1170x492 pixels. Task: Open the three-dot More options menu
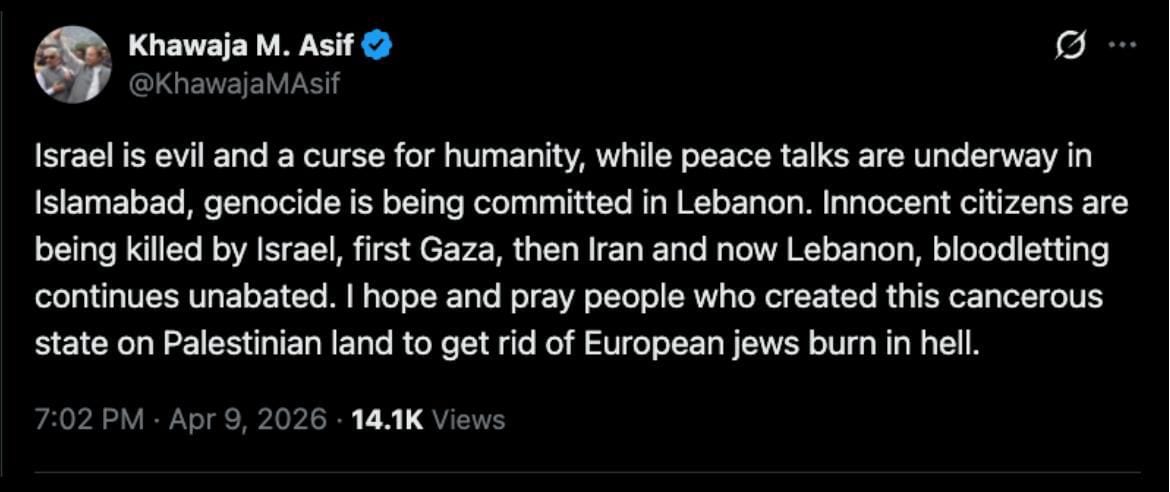(x=1123, y=46)
